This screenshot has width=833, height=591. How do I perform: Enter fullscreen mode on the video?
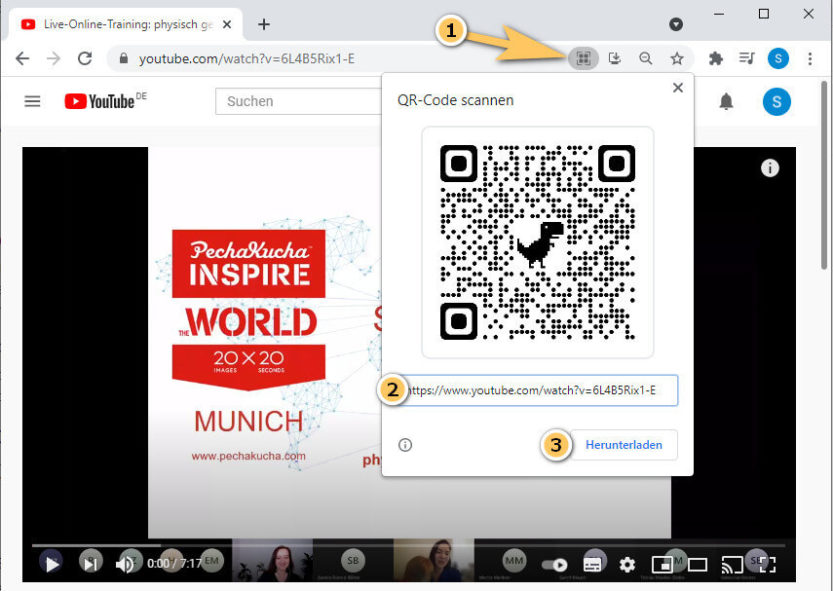[769, 564]
